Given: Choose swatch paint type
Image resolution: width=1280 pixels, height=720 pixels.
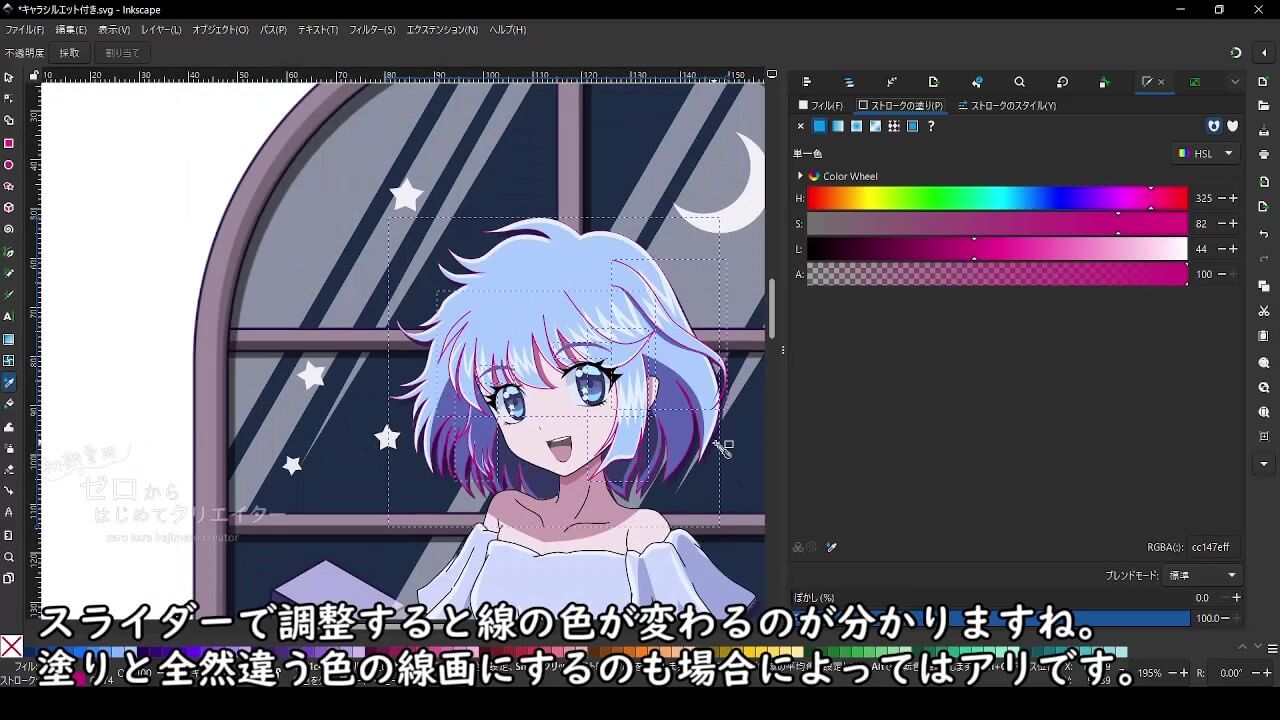Looking at the screenshot, I should [x=912, y=126].
